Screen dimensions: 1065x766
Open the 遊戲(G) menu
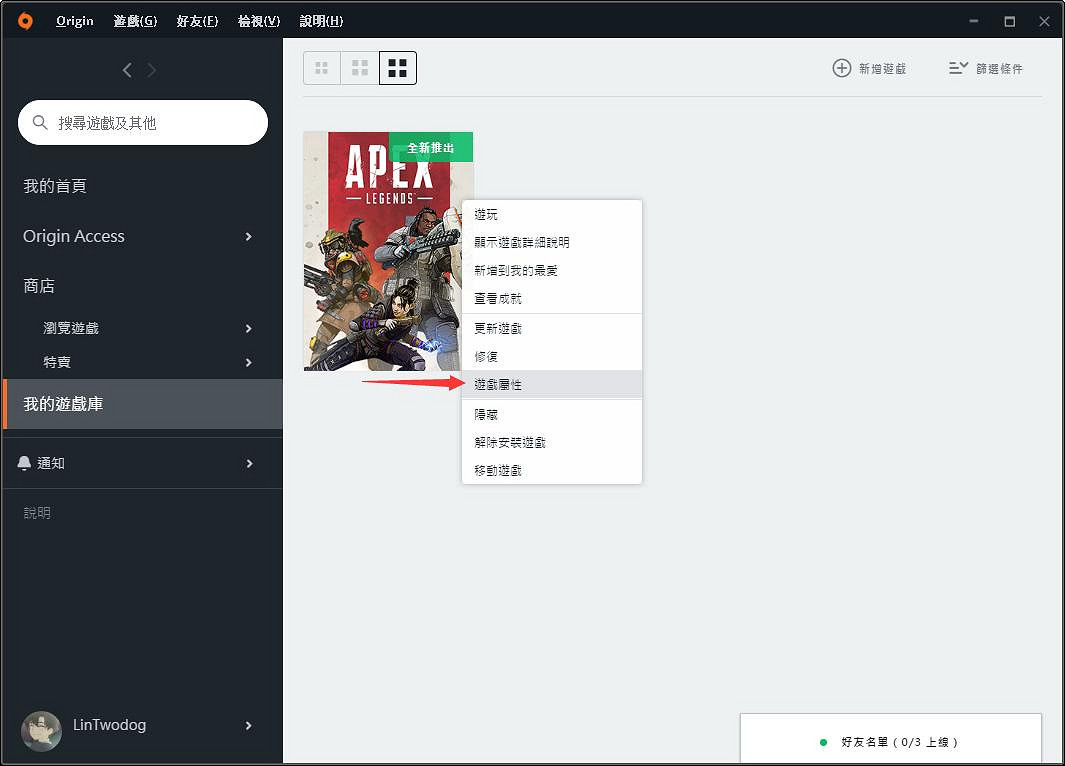point(134,20)
